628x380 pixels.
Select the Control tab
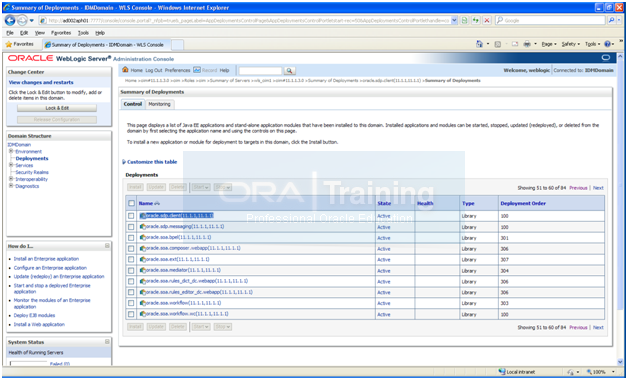[x=133, y=104]
